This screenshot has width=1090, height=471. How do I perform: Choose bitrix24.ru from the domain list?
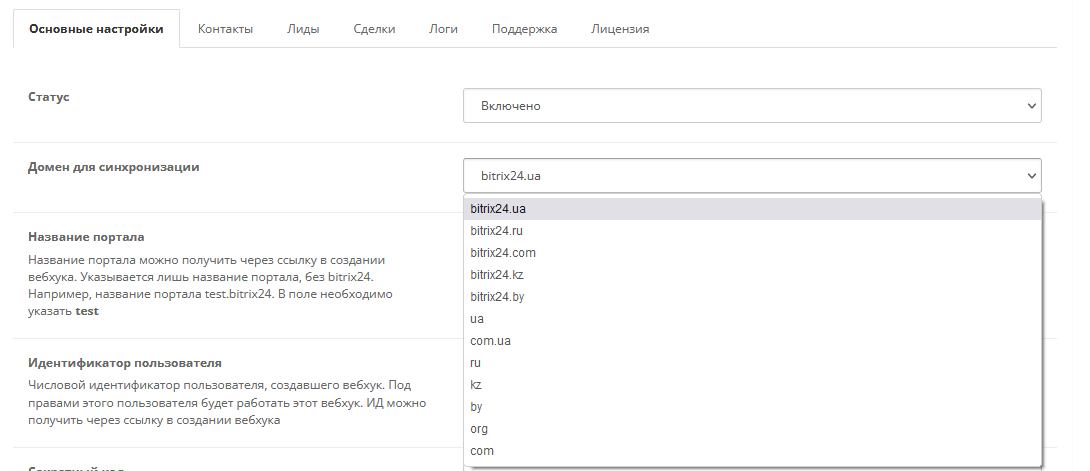[x=752, y=231]
